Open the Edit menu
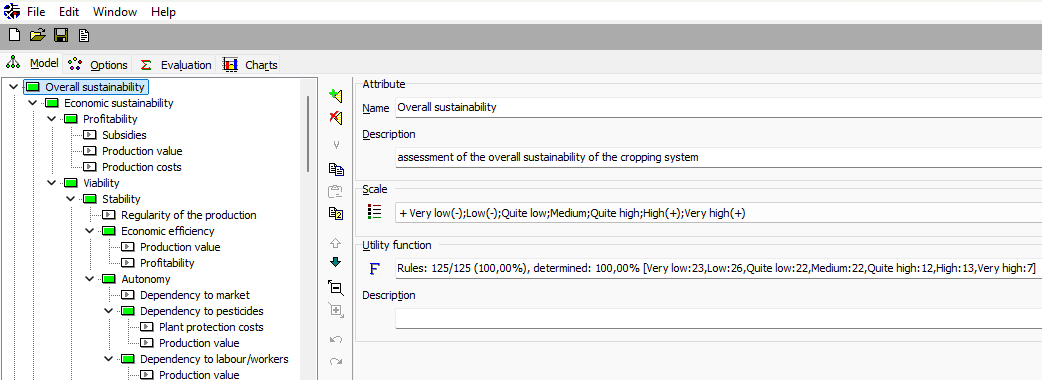1042x380 pixels. [x=68, y=12]
